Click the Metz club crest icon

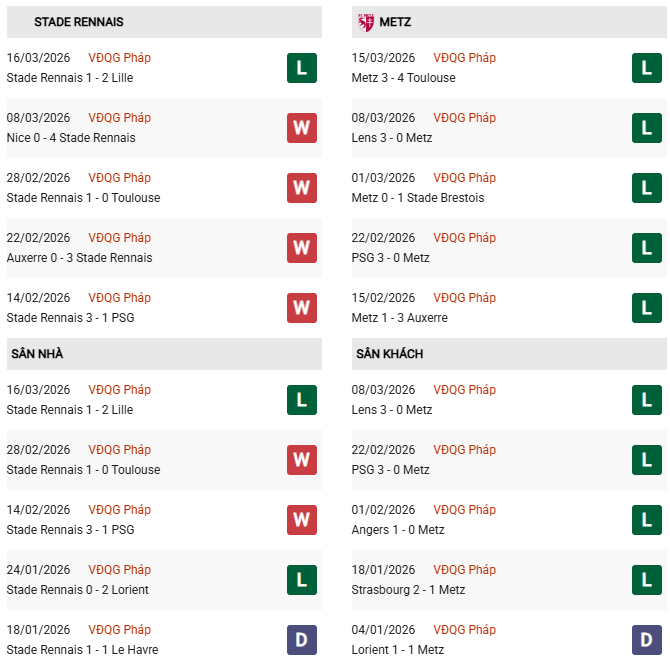tap(367, 22)
